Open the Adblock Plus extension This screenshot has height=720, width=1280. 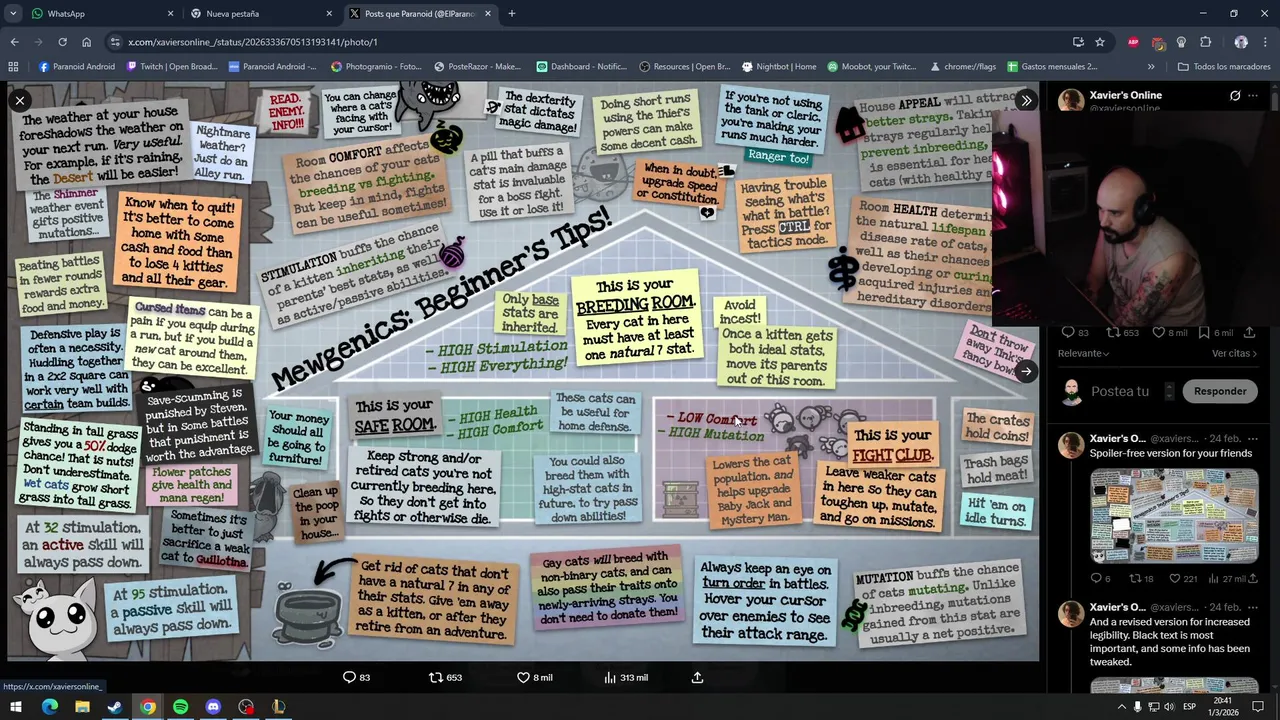coord(1133,42)
